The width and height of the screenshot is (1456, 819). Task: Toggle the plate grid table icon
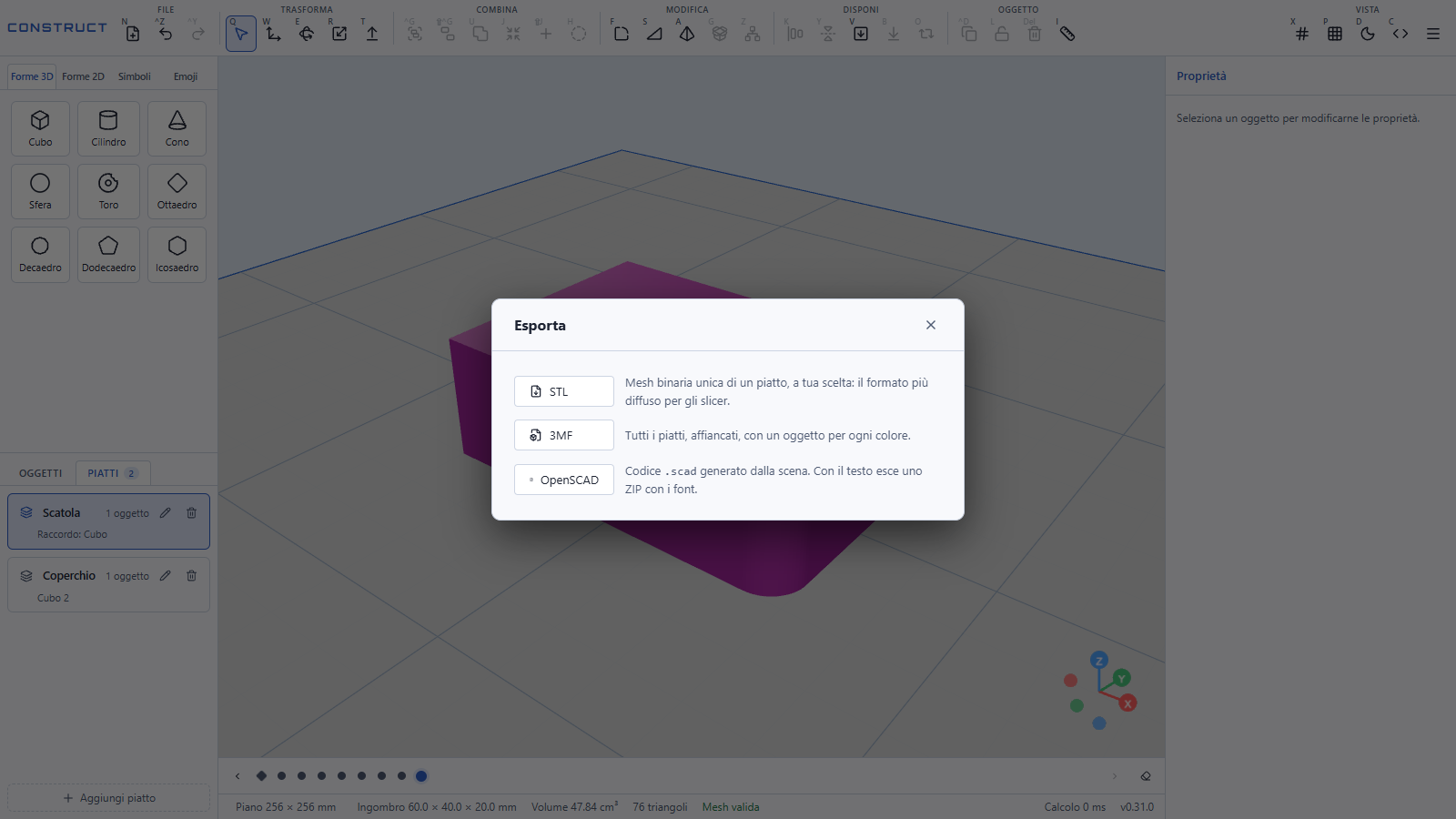(x=1335, y=34)
